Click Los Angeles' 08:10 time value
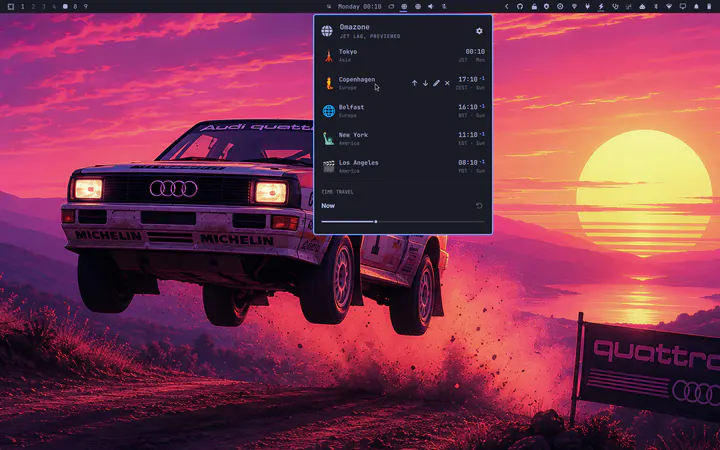 (x=467, y=163)
